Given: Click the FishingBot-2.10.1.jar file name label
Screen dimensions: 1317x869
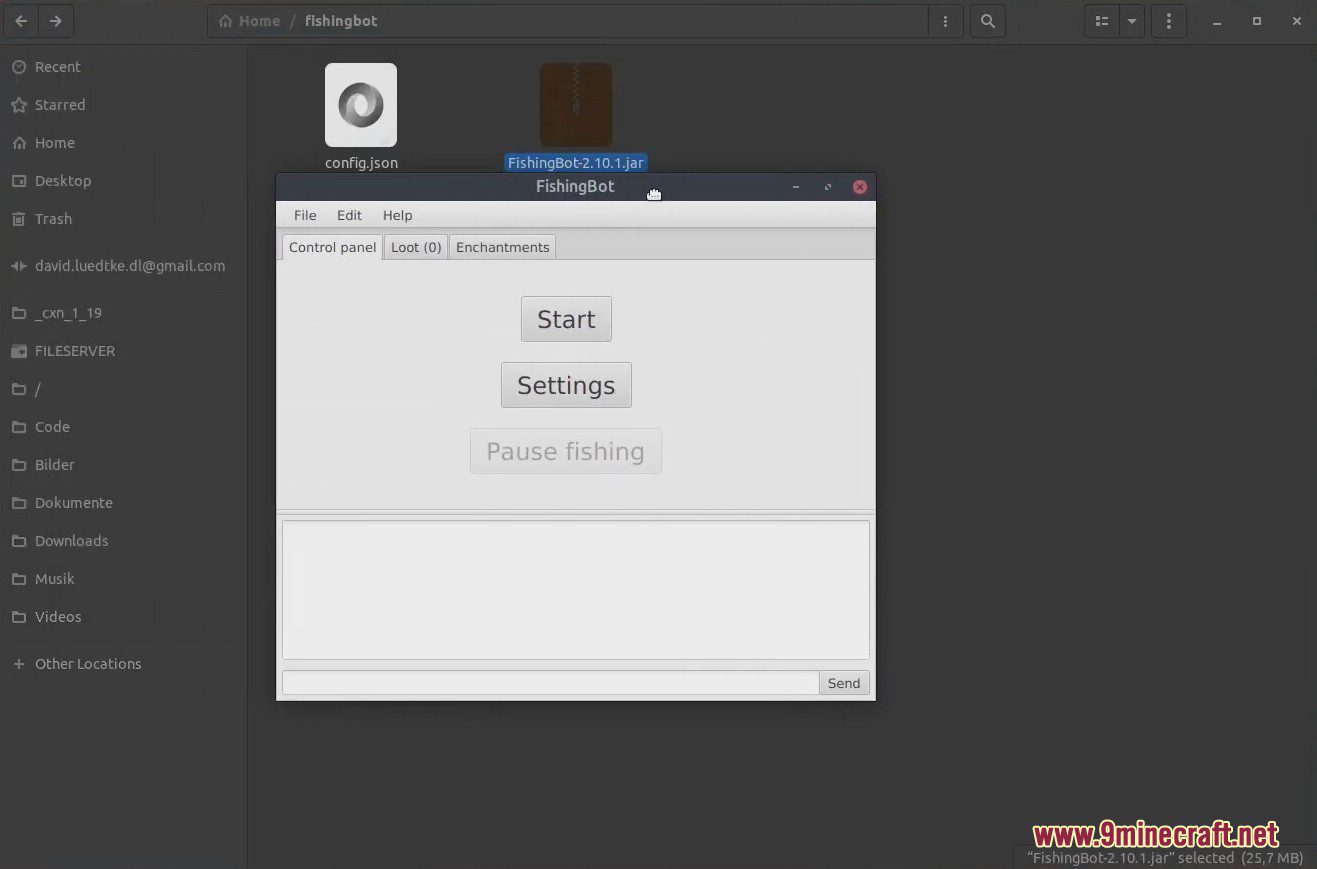Looking at the screenshot, I should pos(575,163).
